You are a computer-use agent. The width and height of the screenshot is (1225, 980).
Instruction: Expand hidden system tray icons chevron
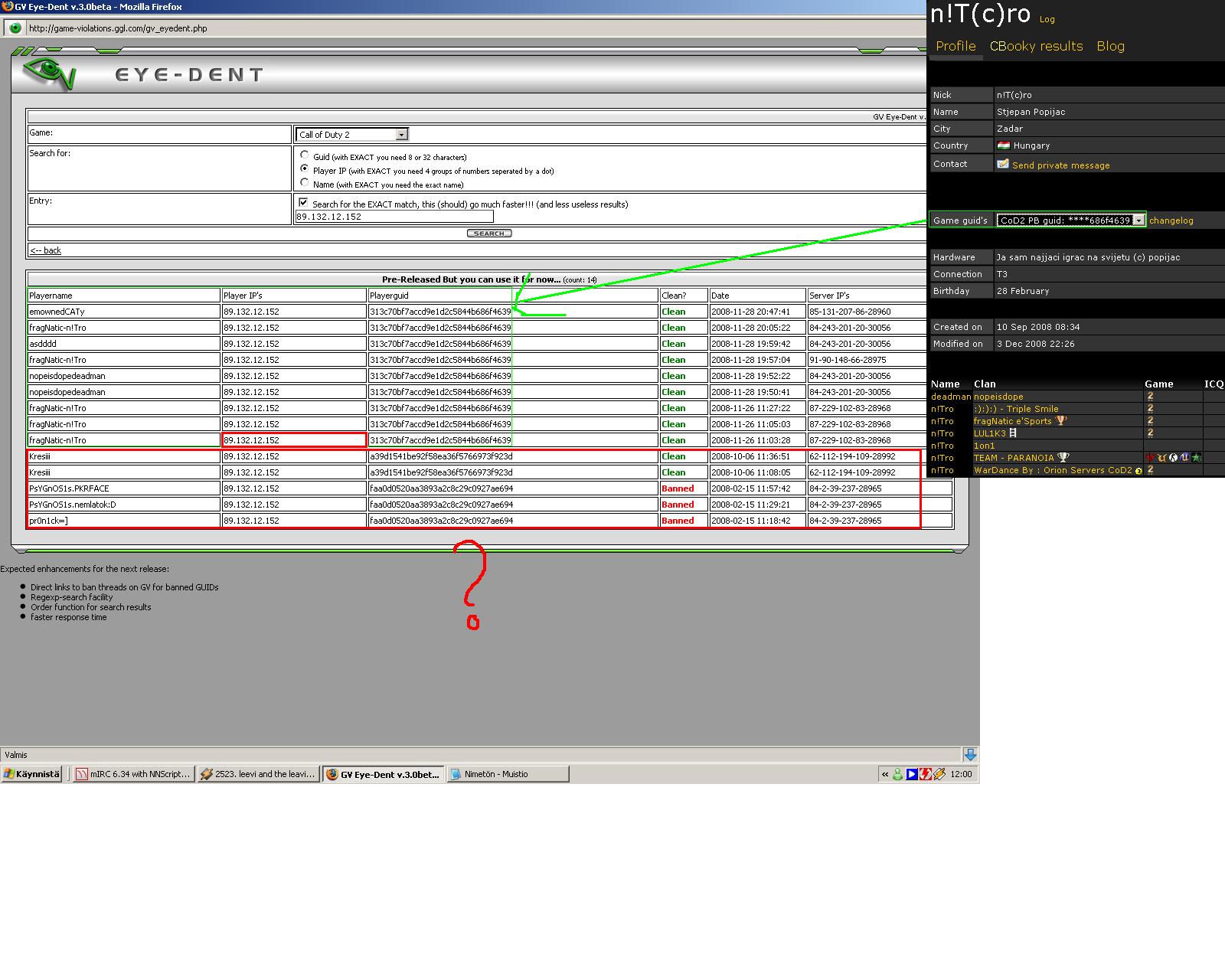885,774
